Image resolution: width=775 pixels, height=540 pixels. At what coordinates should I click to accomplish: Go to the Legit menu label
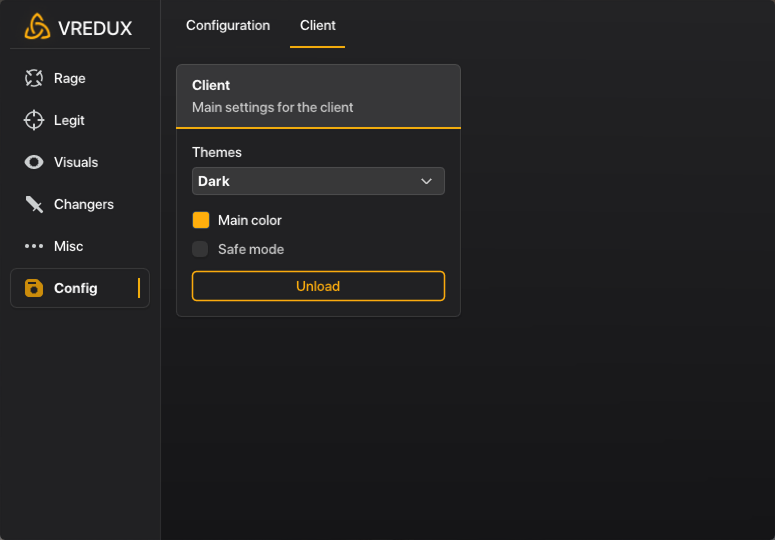click(x=69, y=120)
